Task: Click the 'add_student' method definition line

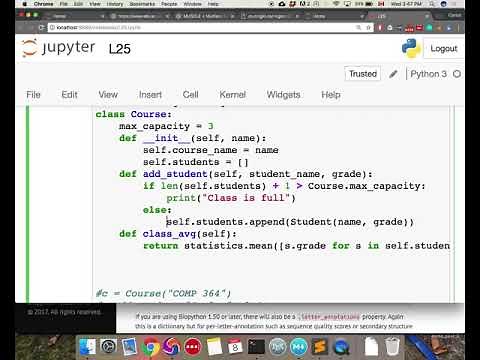Action: [x=246, y=174]
